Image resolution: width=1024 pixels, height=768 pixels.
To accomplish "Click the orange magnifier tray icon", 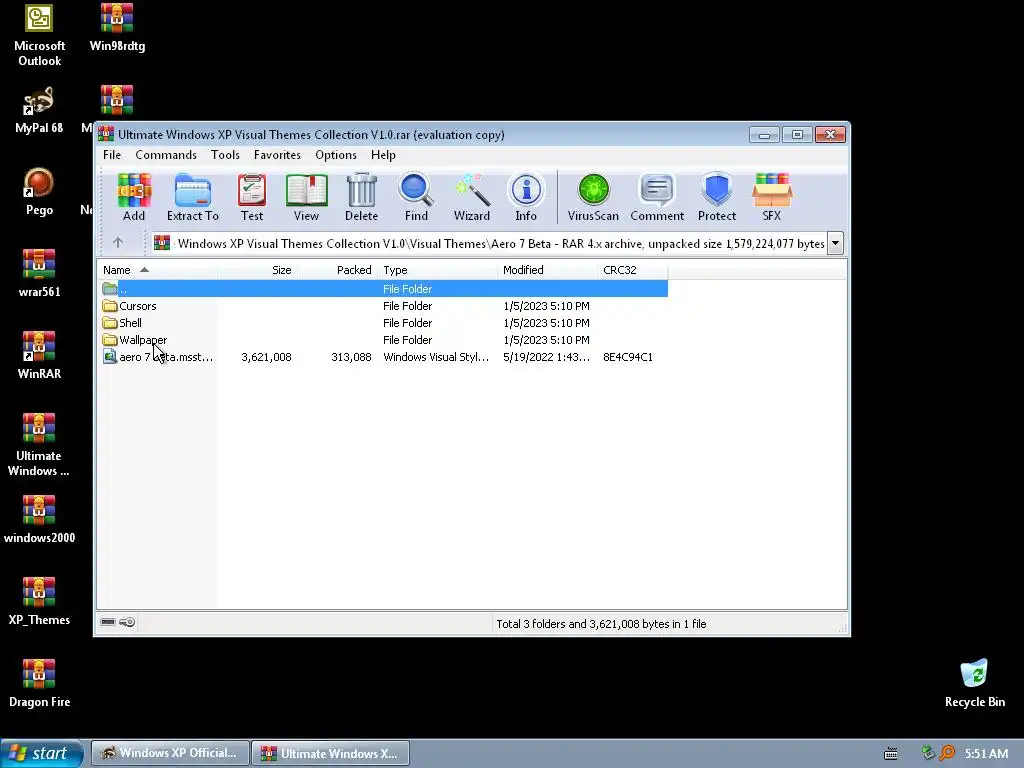I will tap(947, 753).
